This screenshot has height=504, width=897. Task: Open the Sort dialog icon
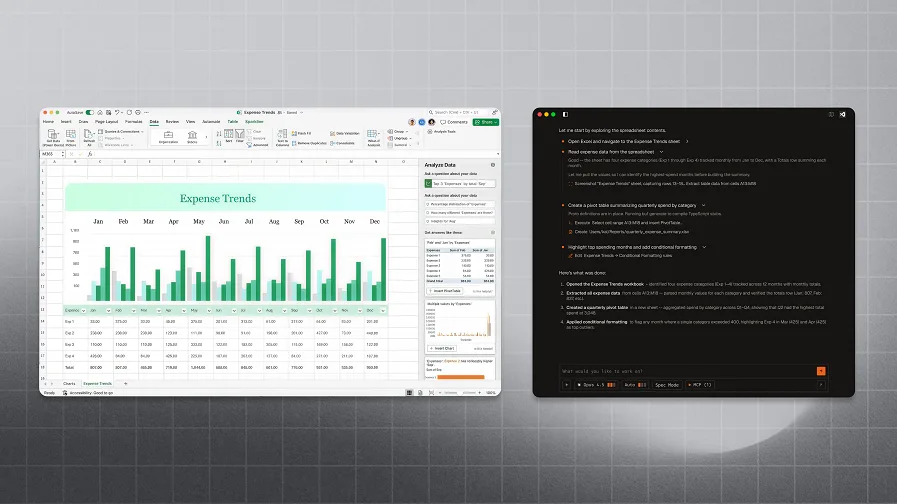pyautogui.click(x=229, y=136)
